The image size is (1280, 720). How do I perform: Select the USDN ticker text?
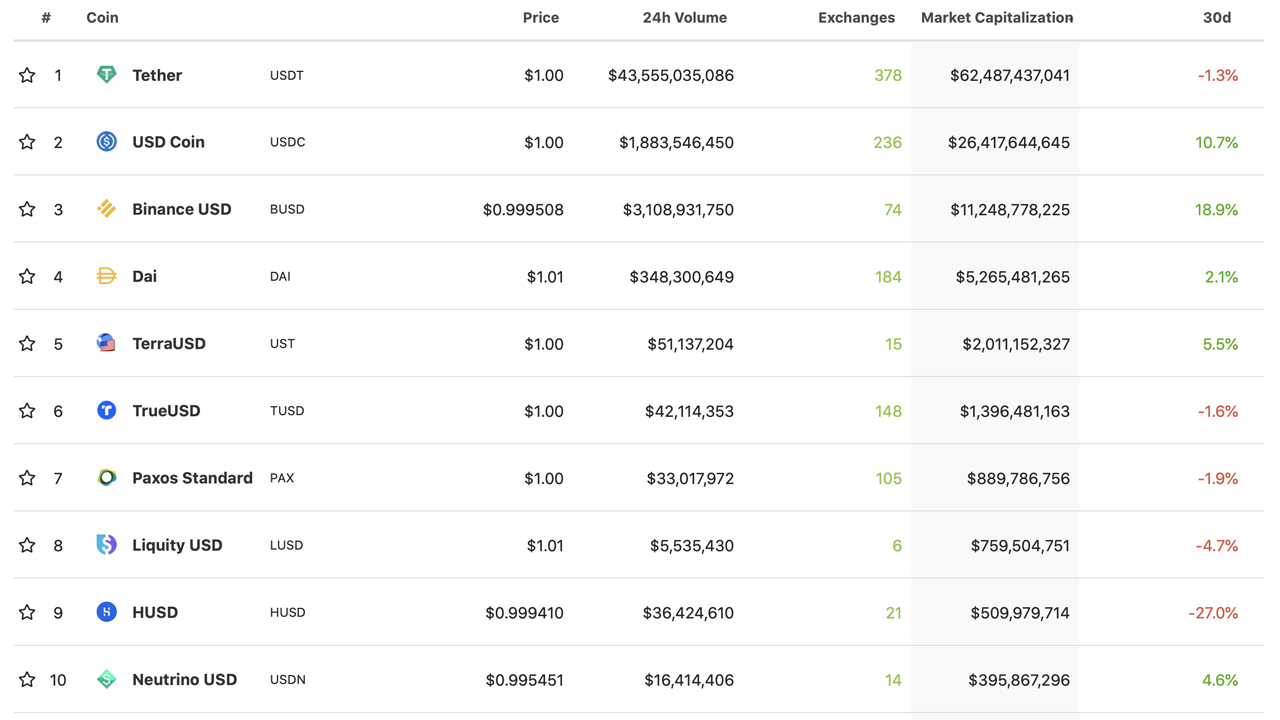[288, 679]
